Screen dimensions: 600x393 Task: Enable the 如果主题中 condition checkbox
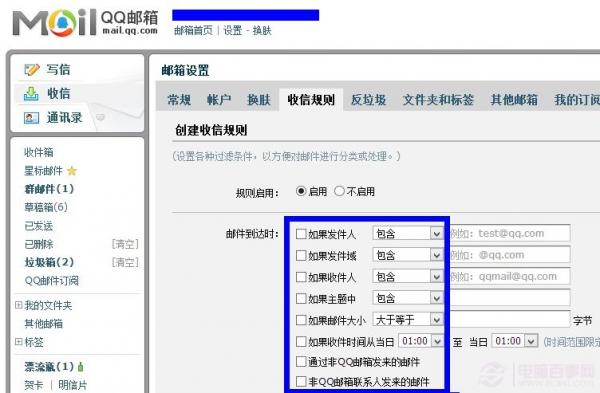301,298
